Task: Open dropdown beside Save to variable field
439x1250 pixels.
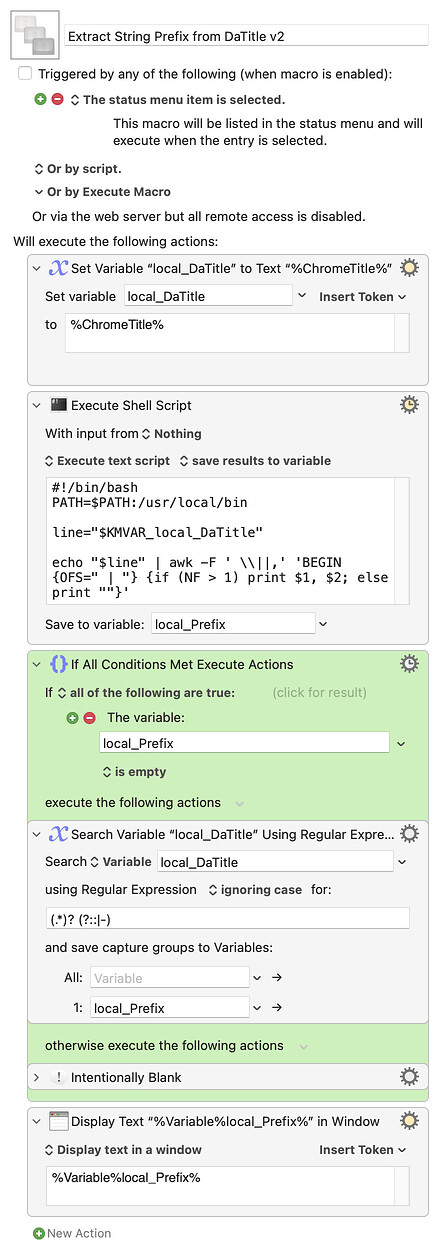Action: tap(323, 624)
